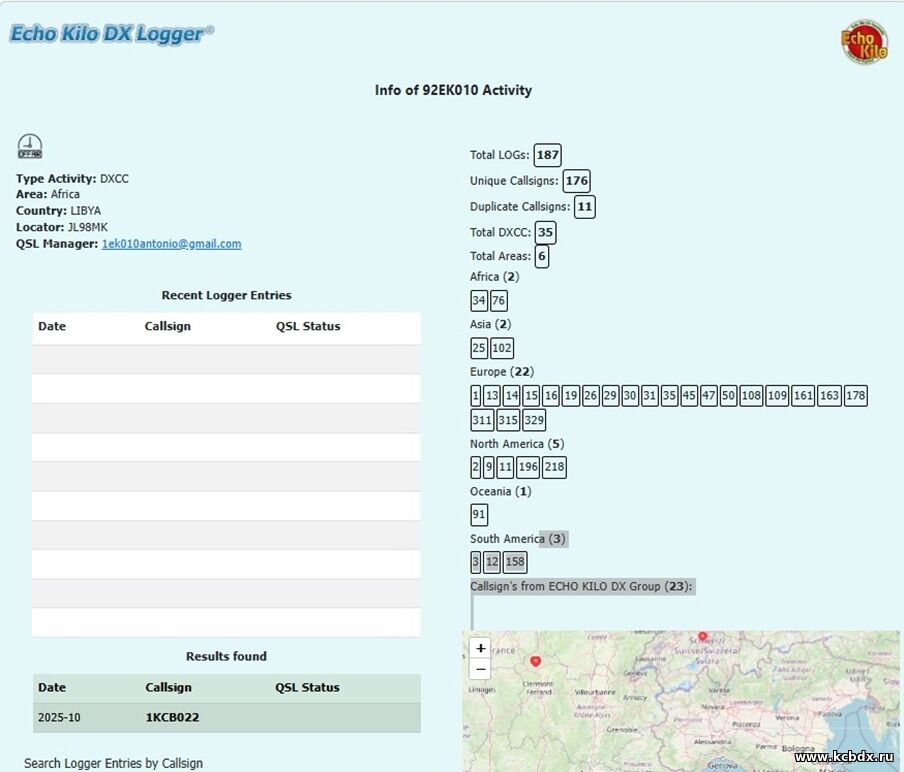Click the DXCC activity type icon
Viewport: 904px width, 772px height.
point(30,147)
